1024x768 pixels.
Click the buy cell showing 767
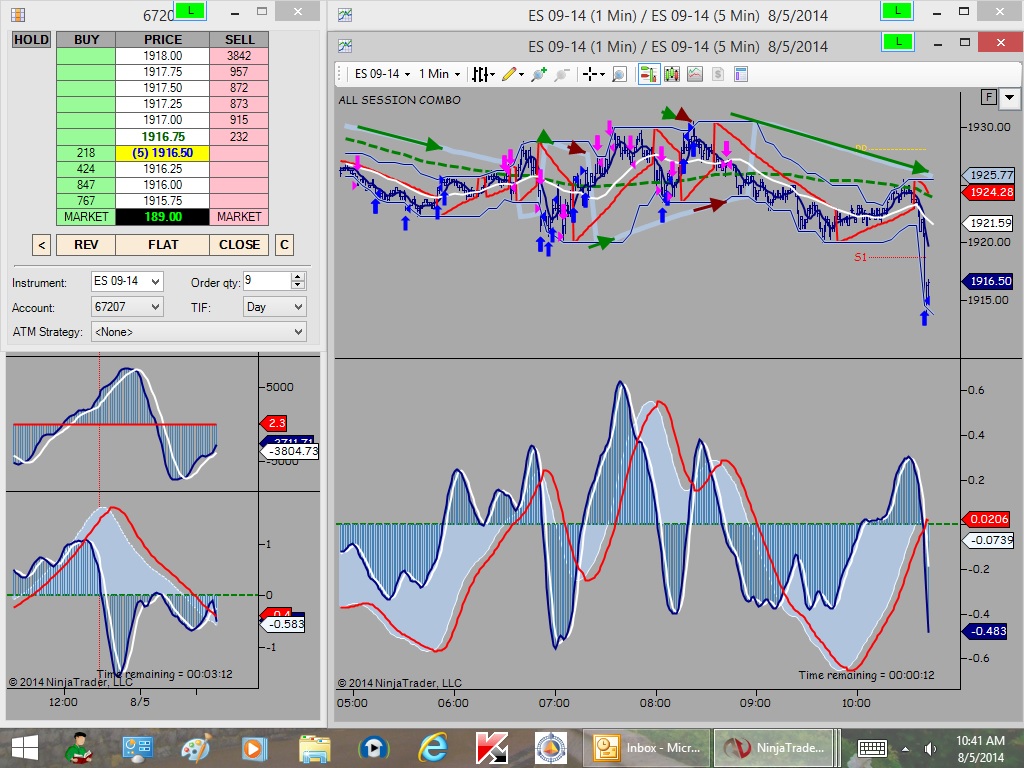[x=86, y=200]
